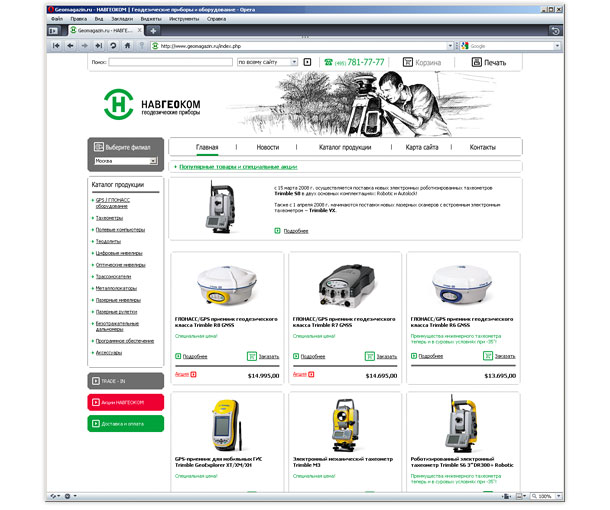Go back with the Back arrow

[70, 46]
